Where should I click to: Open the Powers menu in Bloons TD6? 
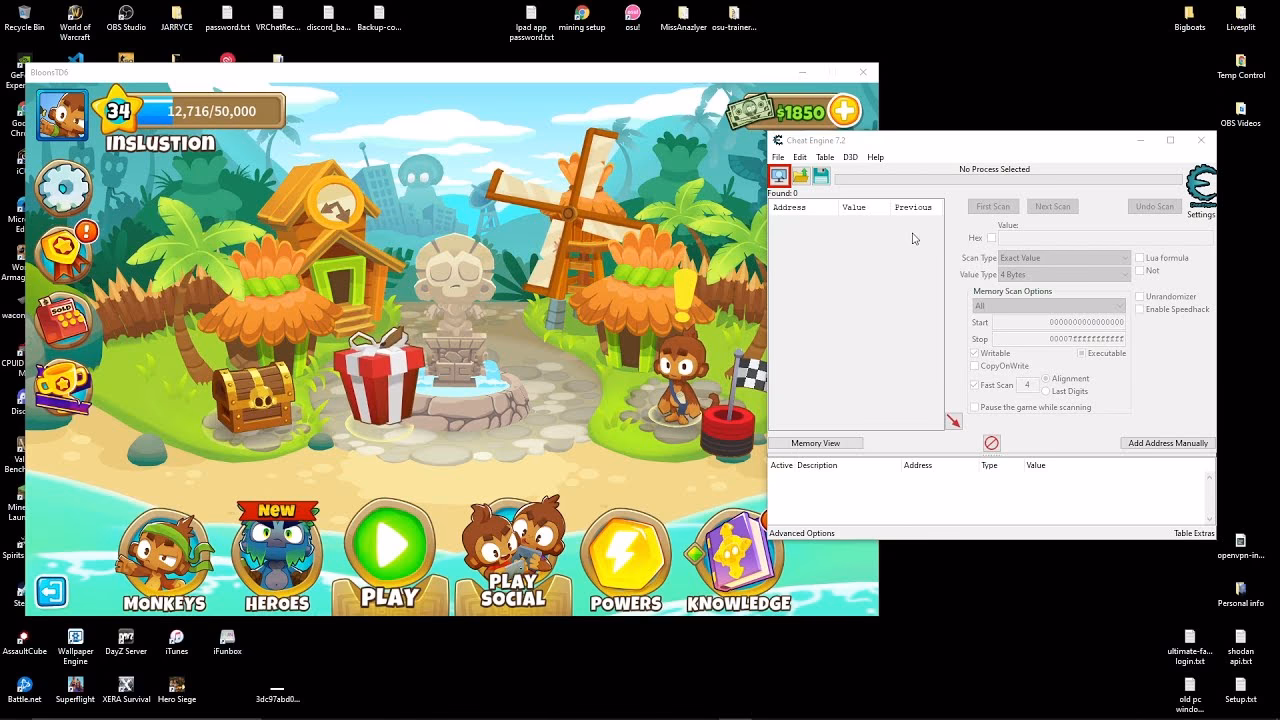tap(626, 560)
